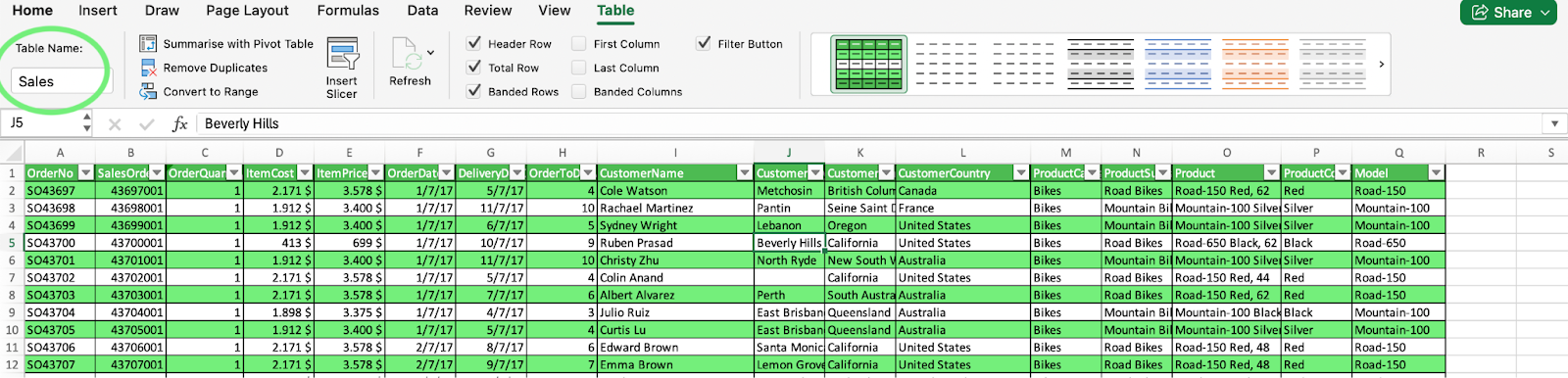Enable the First Column checkbox
This screenshot has width=1568, height=378.
pyautogui.click(x=579, y=43)
